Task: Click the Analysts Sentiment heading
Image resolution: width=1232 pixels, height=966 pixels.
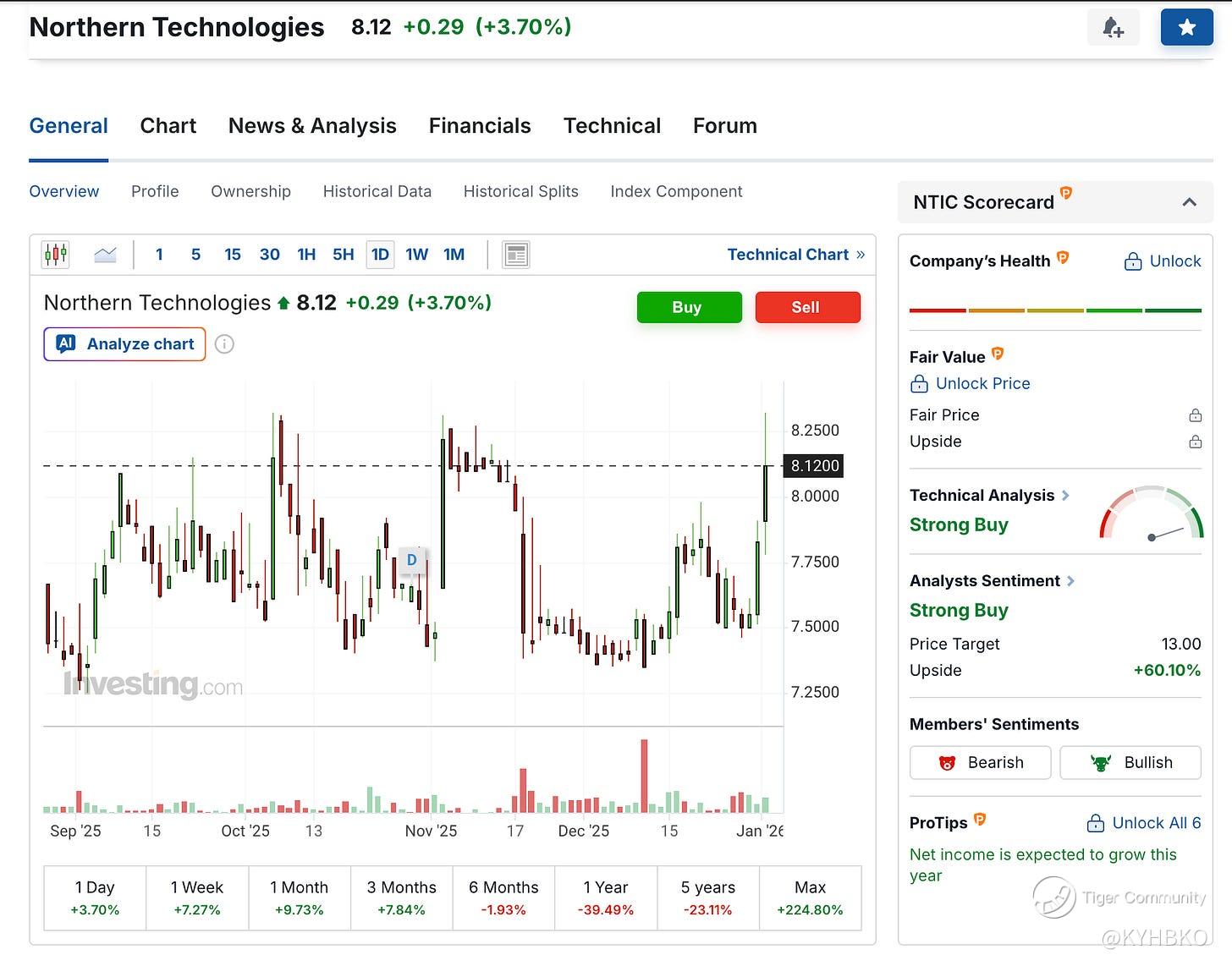Action: click(x=985, y=581)
